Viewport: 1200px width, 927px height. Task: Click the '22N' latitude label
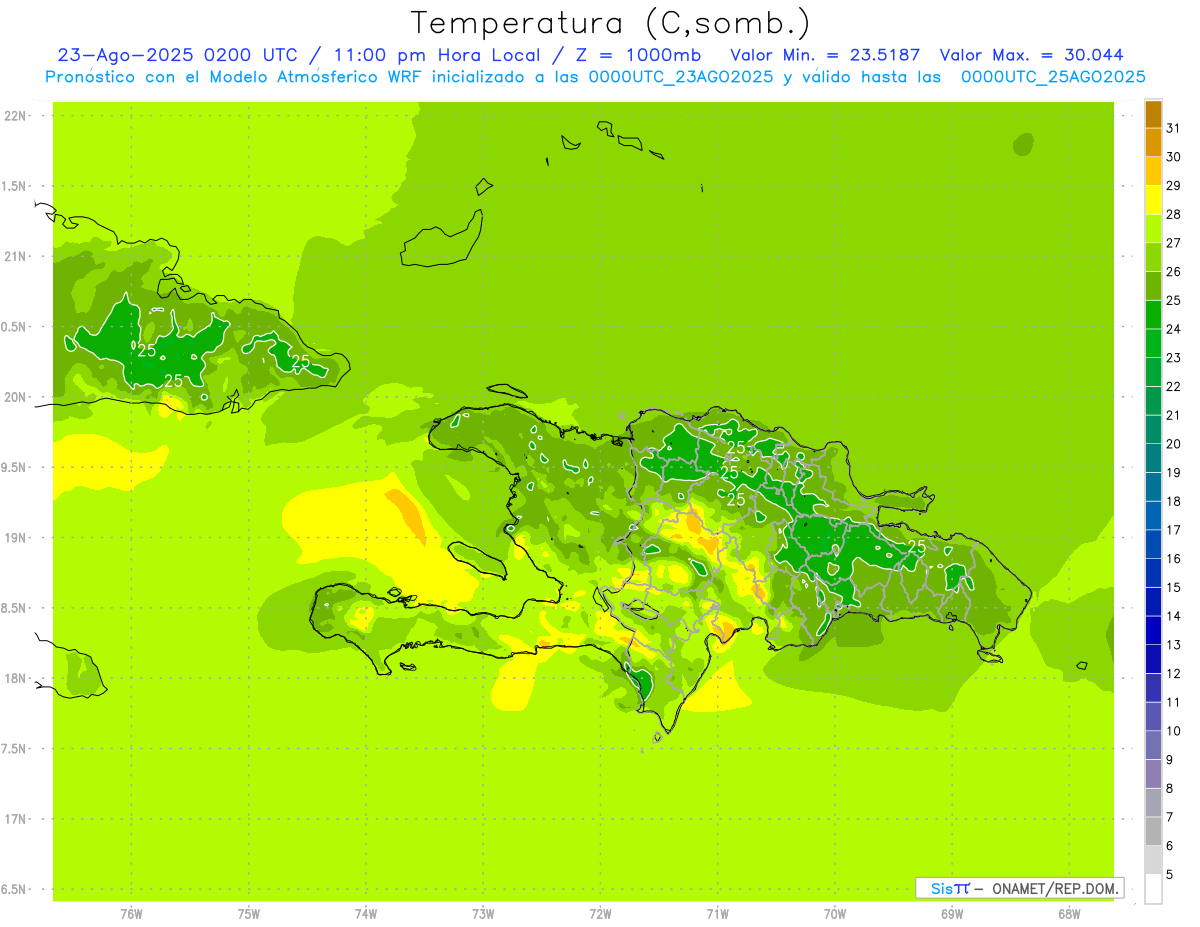tap(17, 116)
